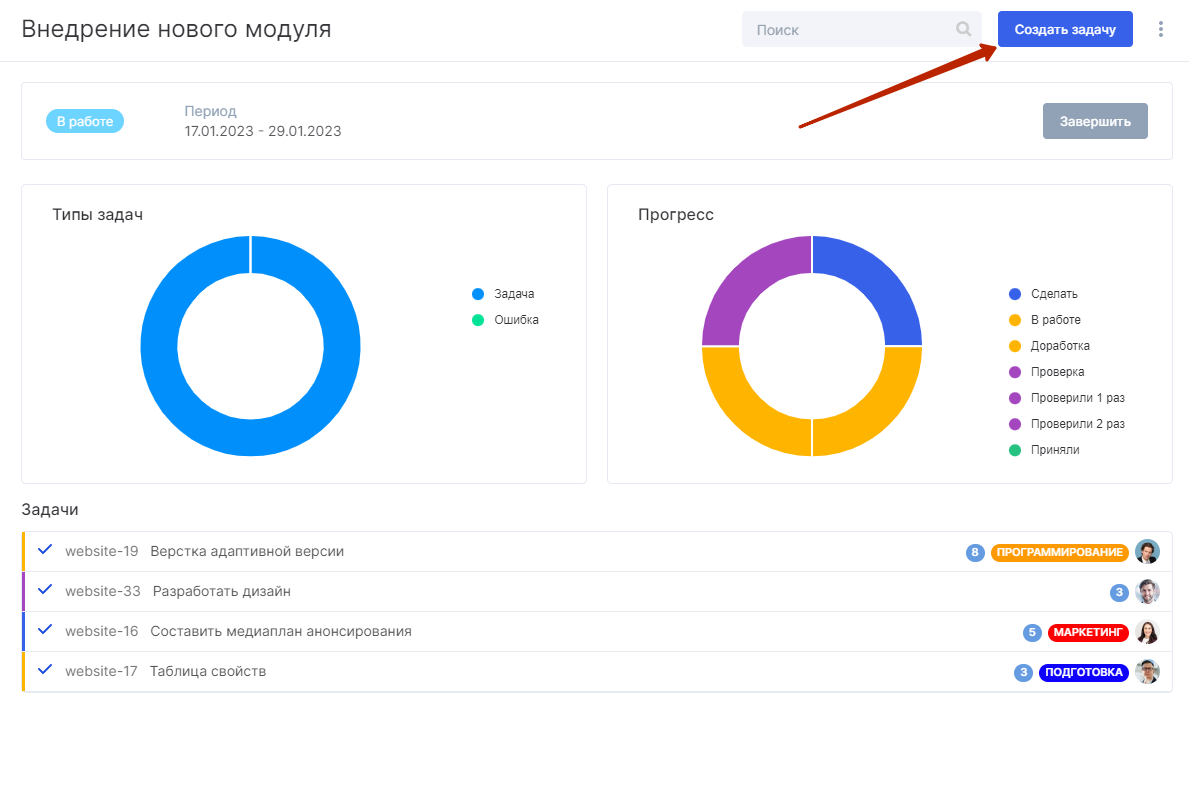
Task: Click the ПОДГОТОВКА tag
Action: 1084,672
